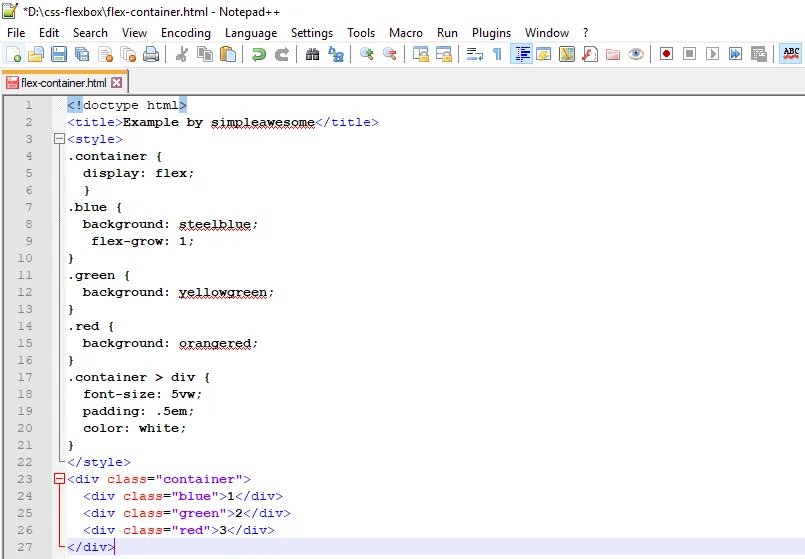The height and width of the screenshot is (559, 805).
Task: Open the Window menu
Action: pos(547,33)
